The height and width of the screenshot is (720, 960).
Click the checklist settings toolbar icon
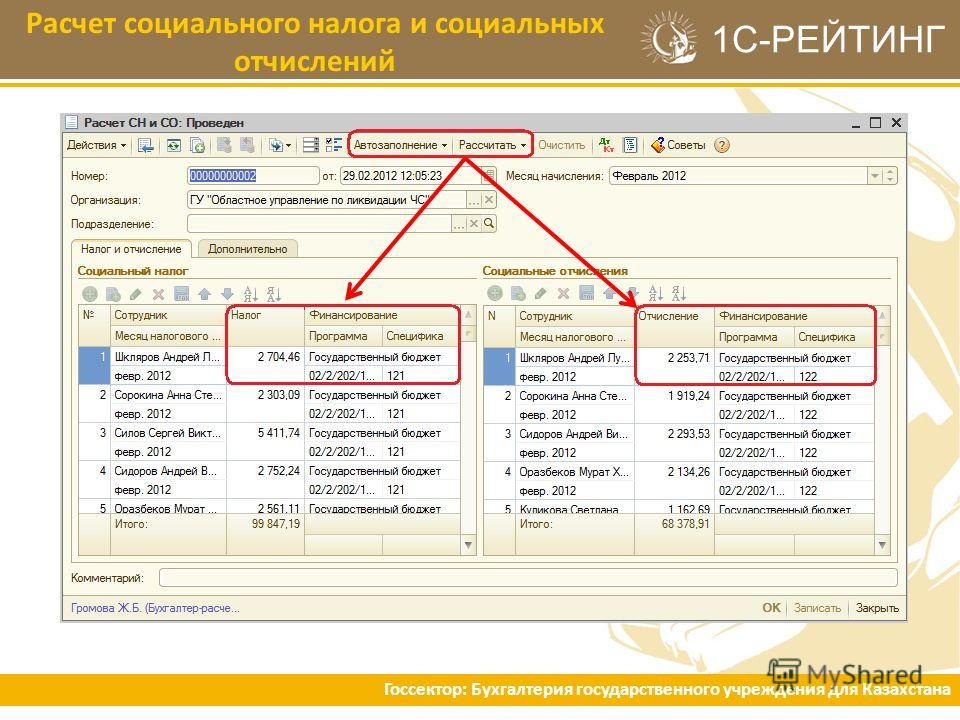334,145
